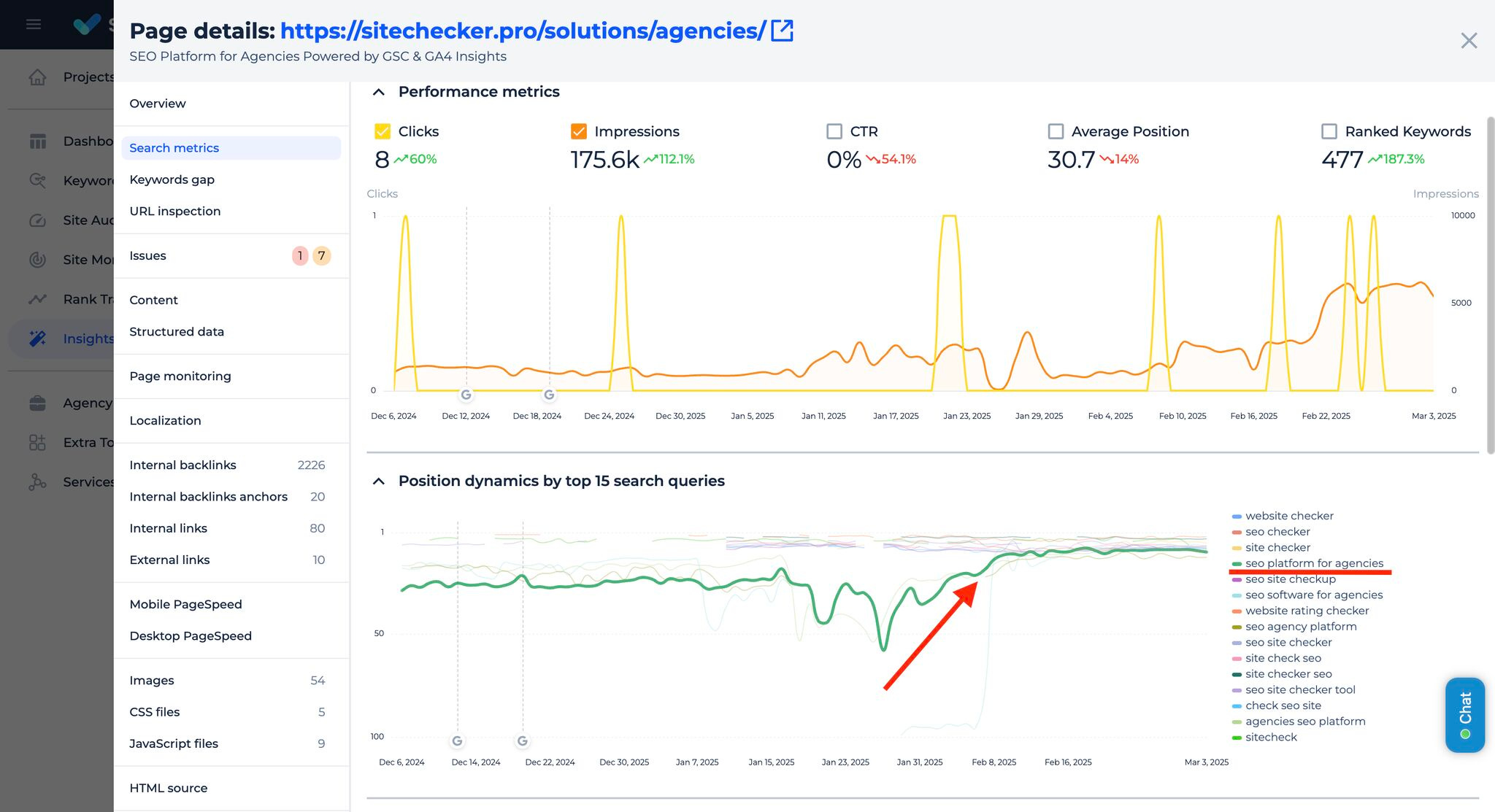Open the hamburger menu icon
Image resolution: width=1495 pixels, height=812 pixels.
click(33, 24)
